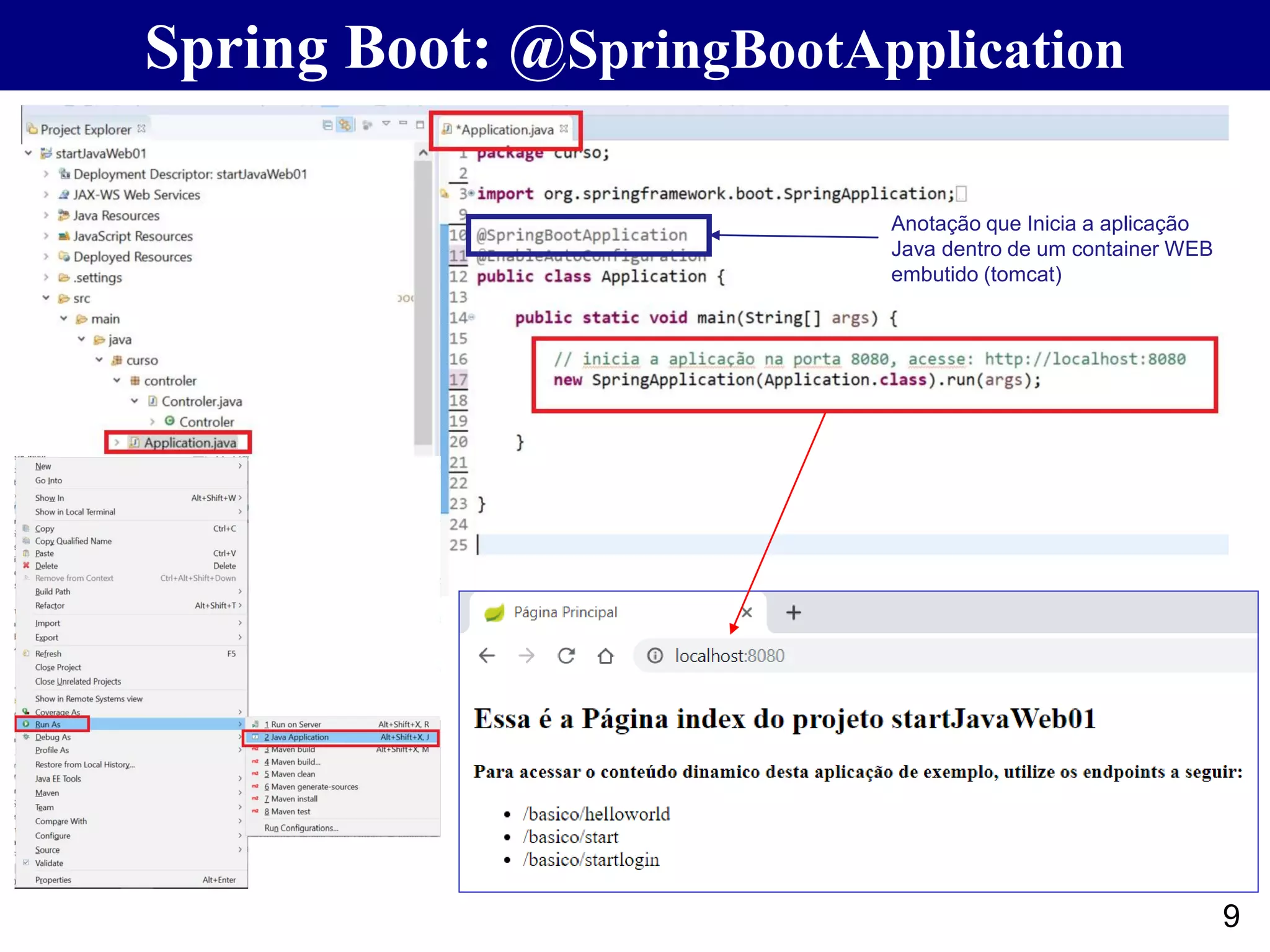This screenshot has height=952, width=1270.
Task: Click the Java Resources icon
Action: (x=64, y=215)
